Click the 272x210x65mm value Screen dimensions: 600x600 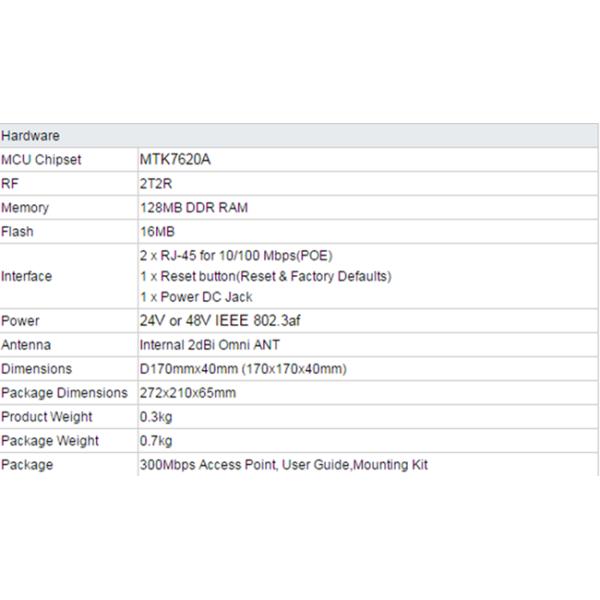pos(188,393)
